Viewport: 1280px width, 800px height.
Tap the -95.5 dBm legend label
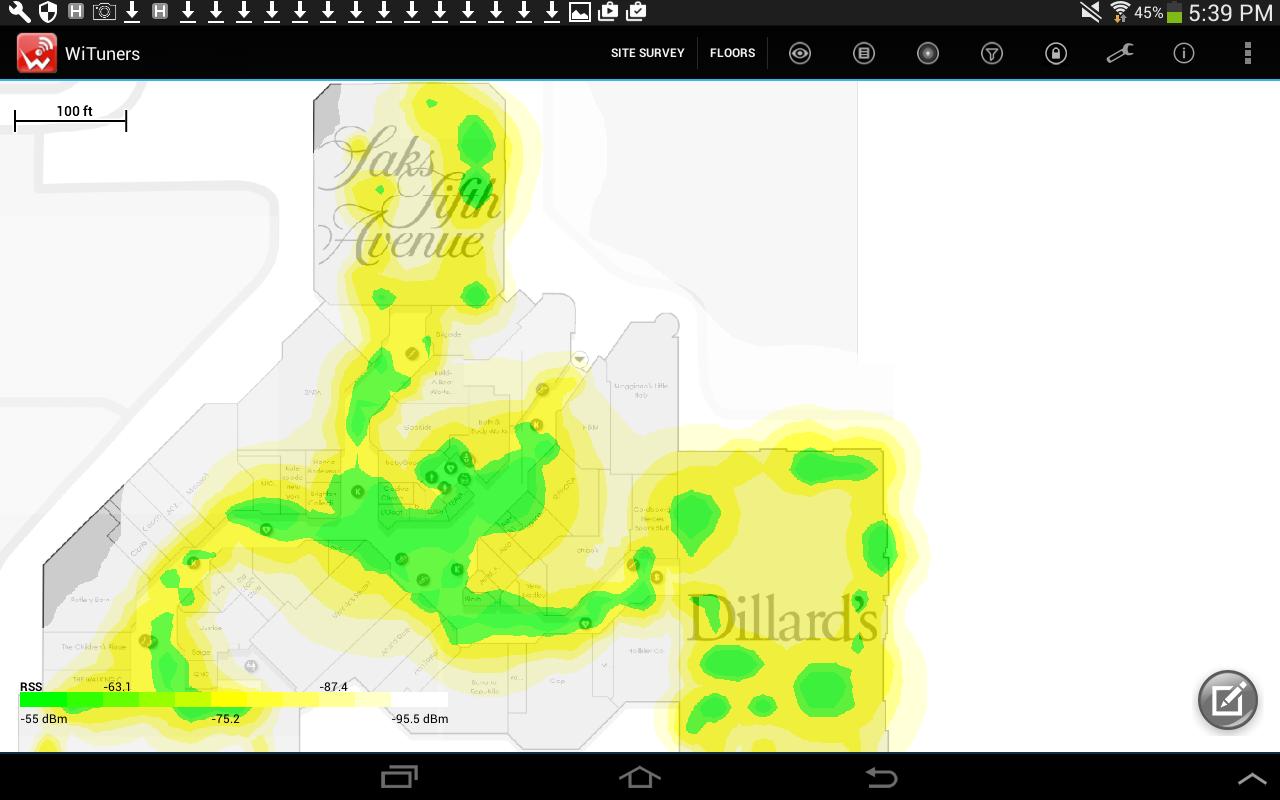[x=420, y=719]
